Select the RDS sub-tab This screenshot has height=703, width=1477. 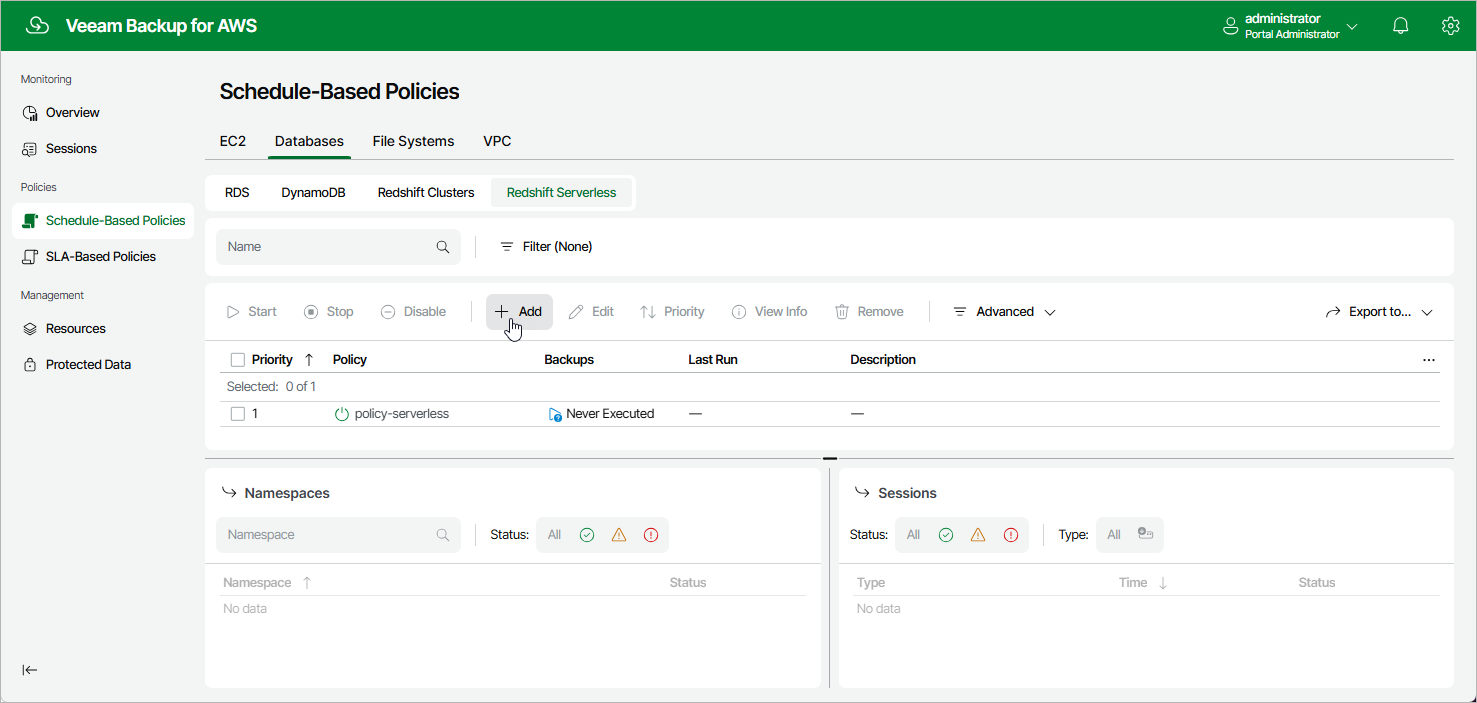pos(237,193)
